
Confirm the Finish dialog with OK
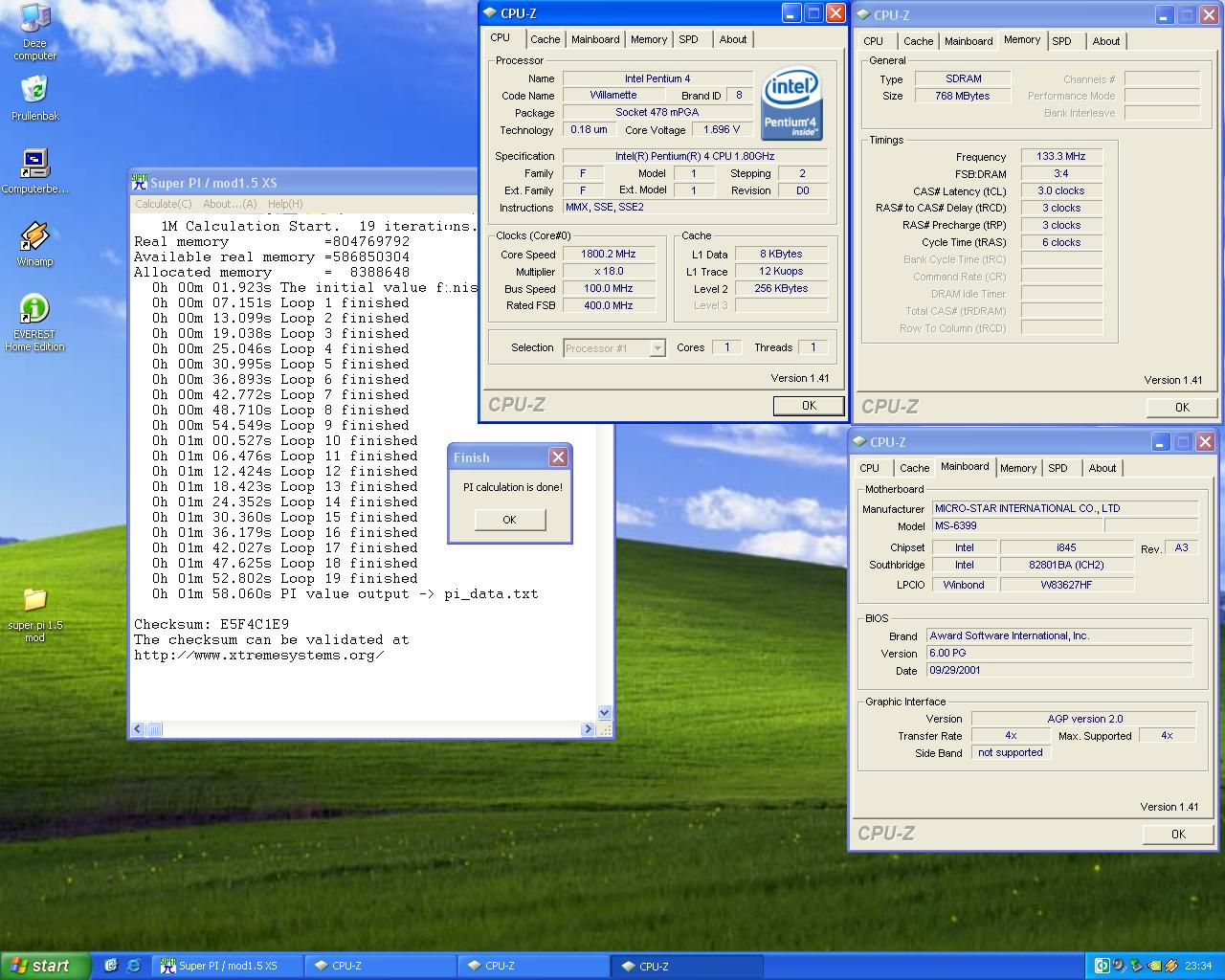tap(509, 520)
